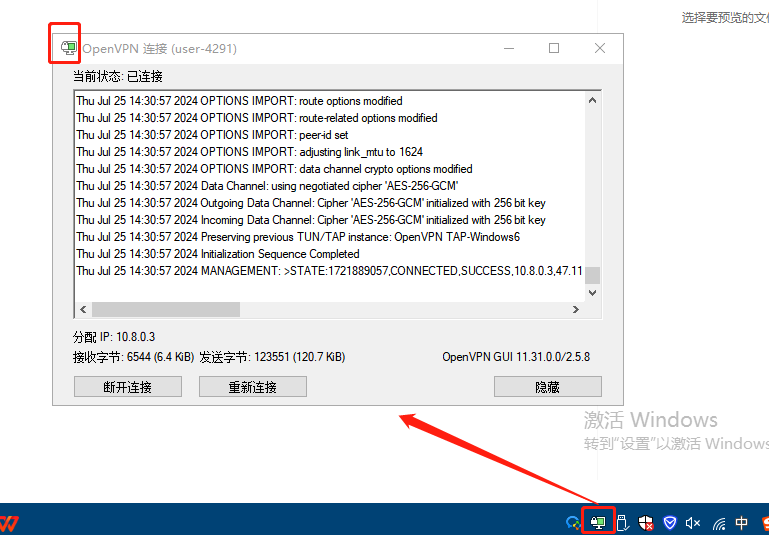This screenshot has height=535, width=769.
Task: Click the 断开连接 button
Action: [128, 387]
